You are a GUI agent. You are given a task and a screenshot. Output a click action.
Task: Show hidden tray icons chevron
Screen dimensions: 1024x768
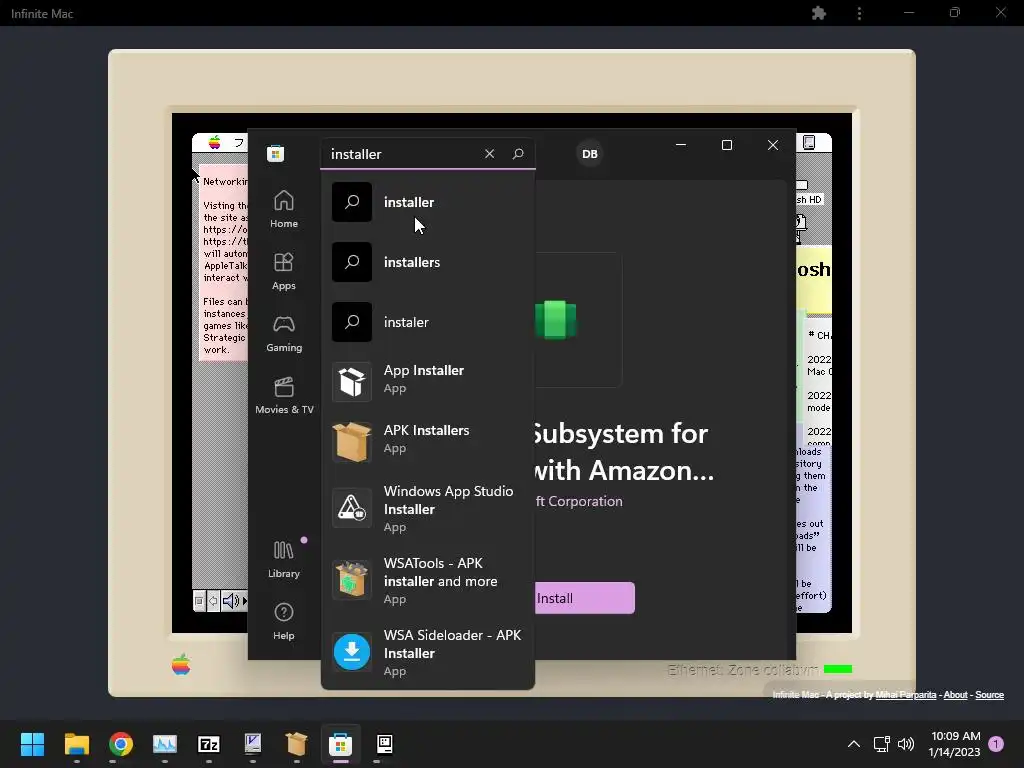[x=854, y=744]
